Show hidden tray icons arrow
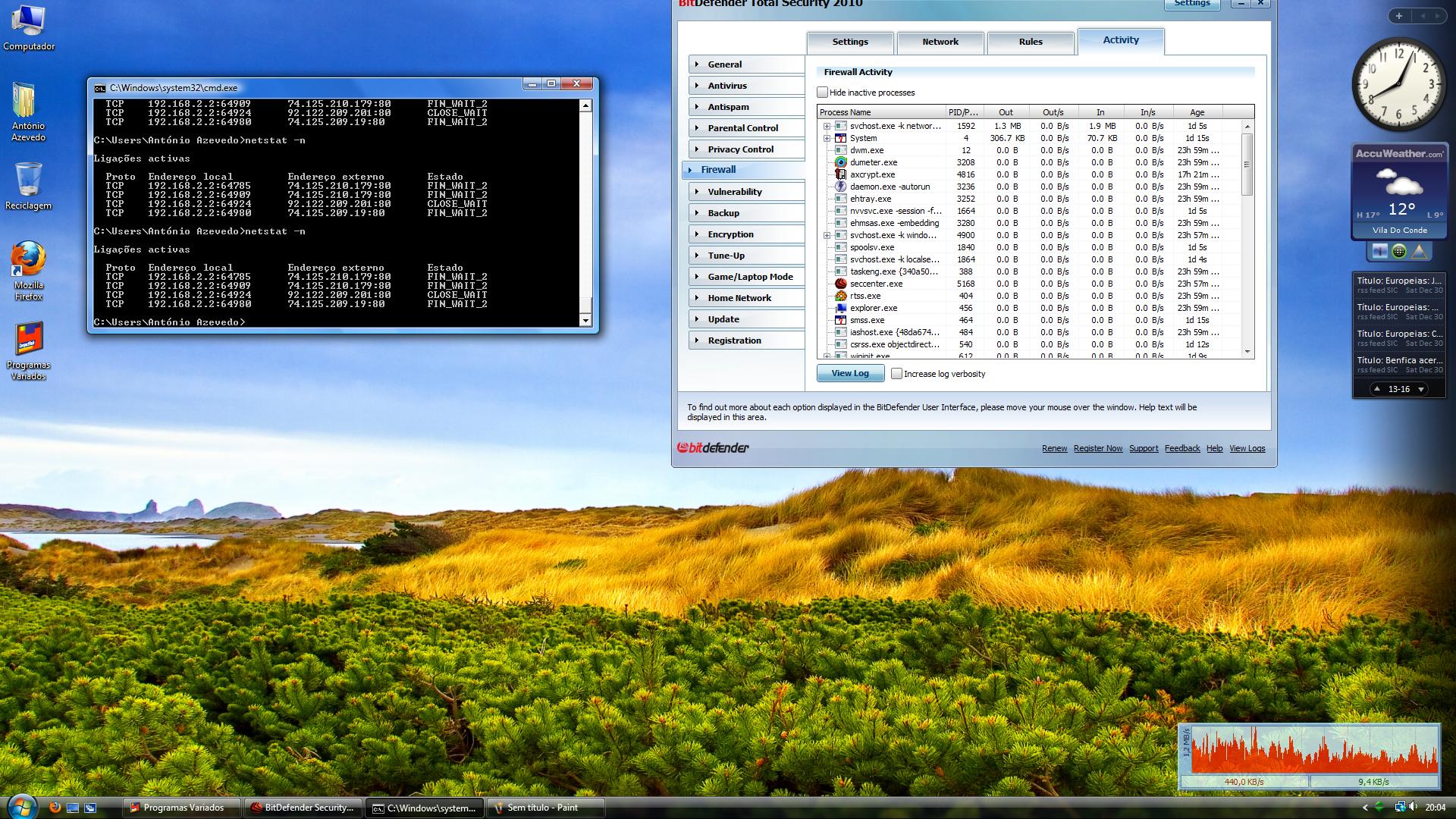This screenshot has width=1456, height=819. [x=1366, y=808]
